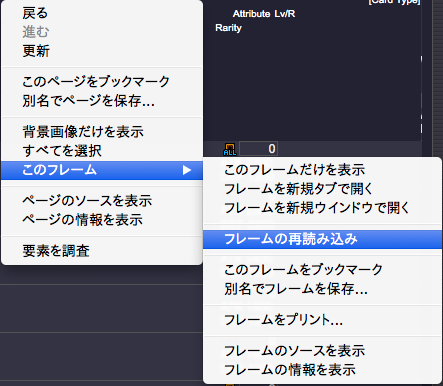Choose フレームをプリント... entry
The width and height of the screenshot is (443, 386).
[x=322, y=320]
